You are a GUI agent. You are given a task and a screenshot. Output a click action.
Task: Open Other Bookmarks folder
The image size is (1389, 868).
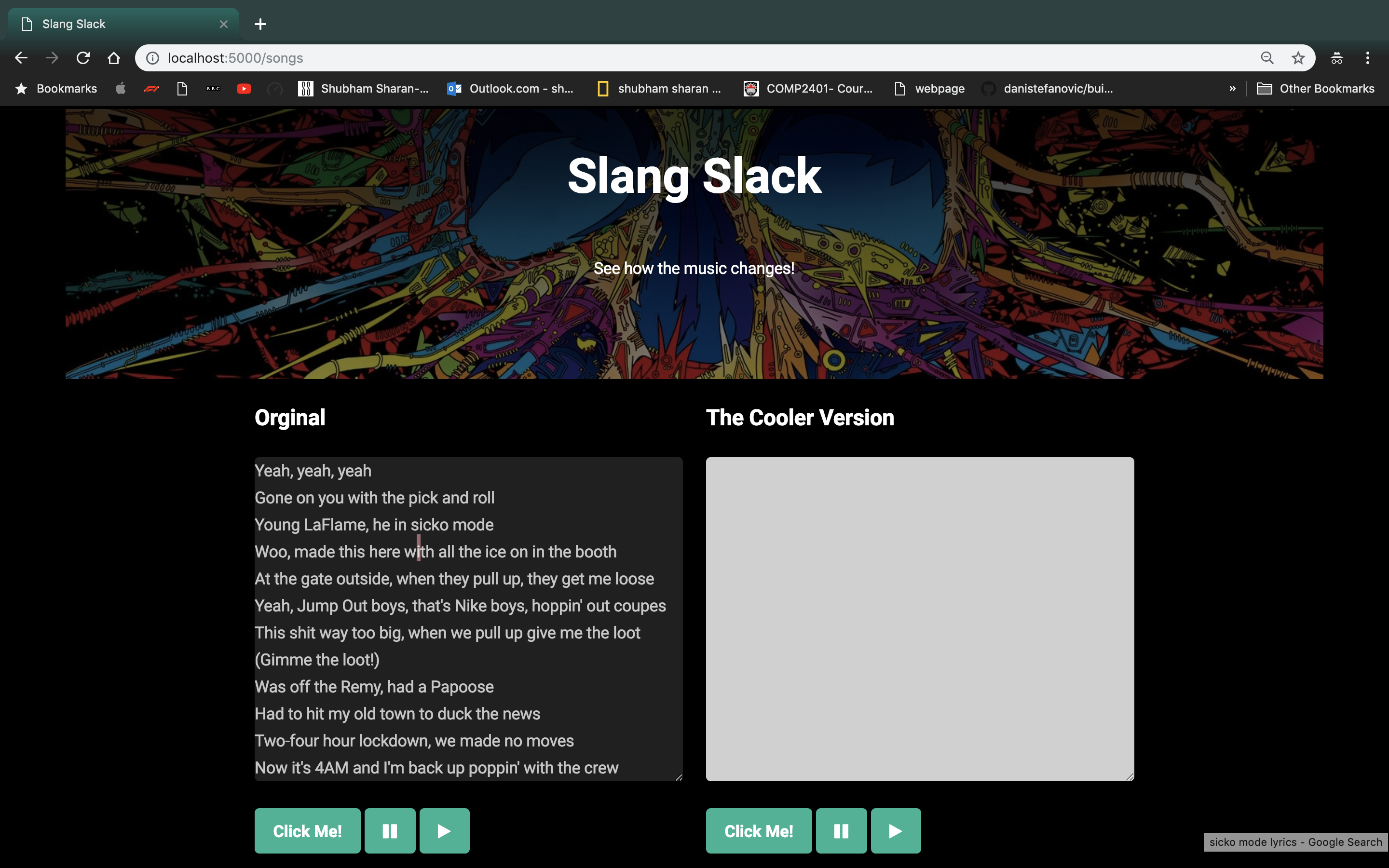tap(1316, 88)
